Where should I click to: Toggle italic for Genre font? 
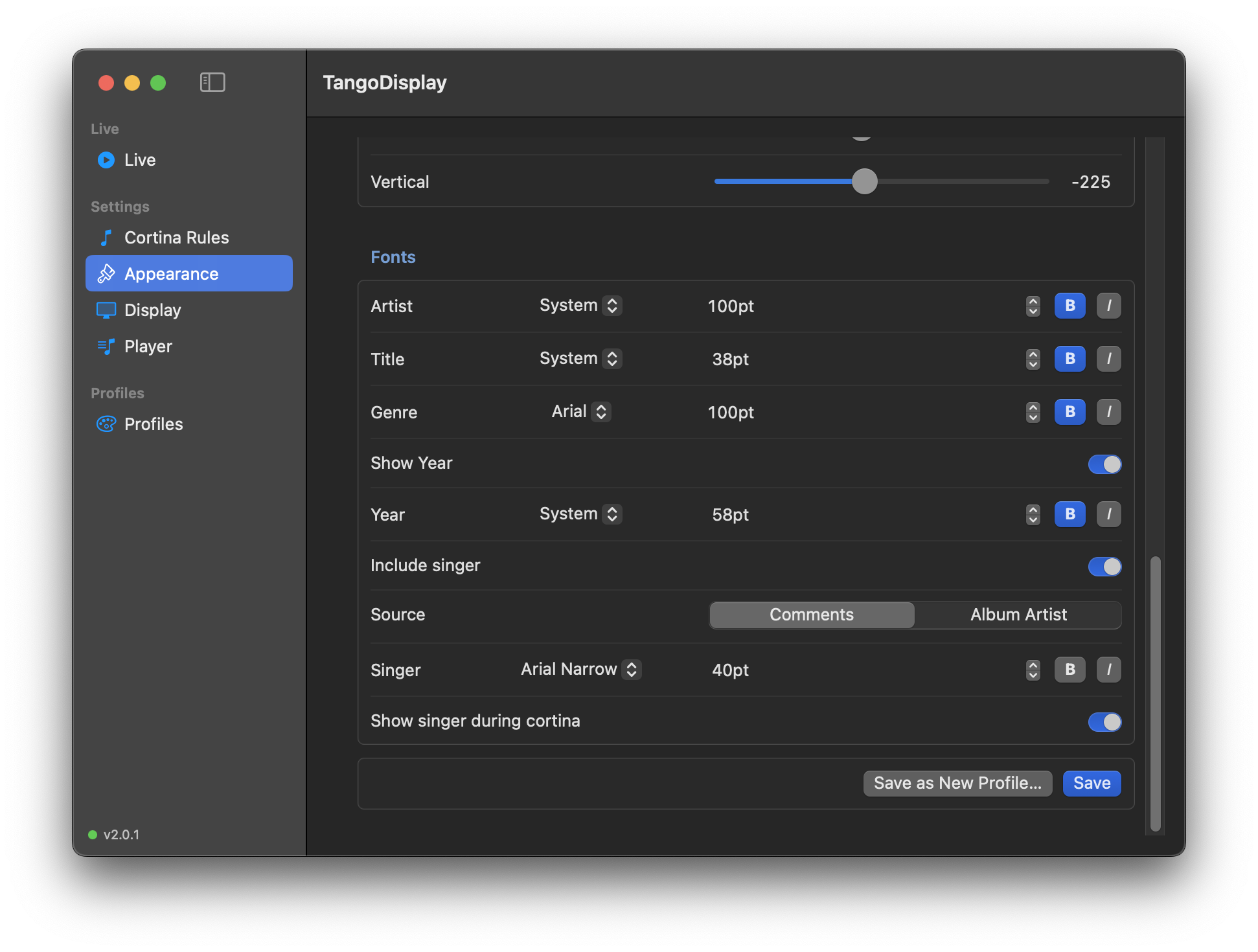(1109, 412)
